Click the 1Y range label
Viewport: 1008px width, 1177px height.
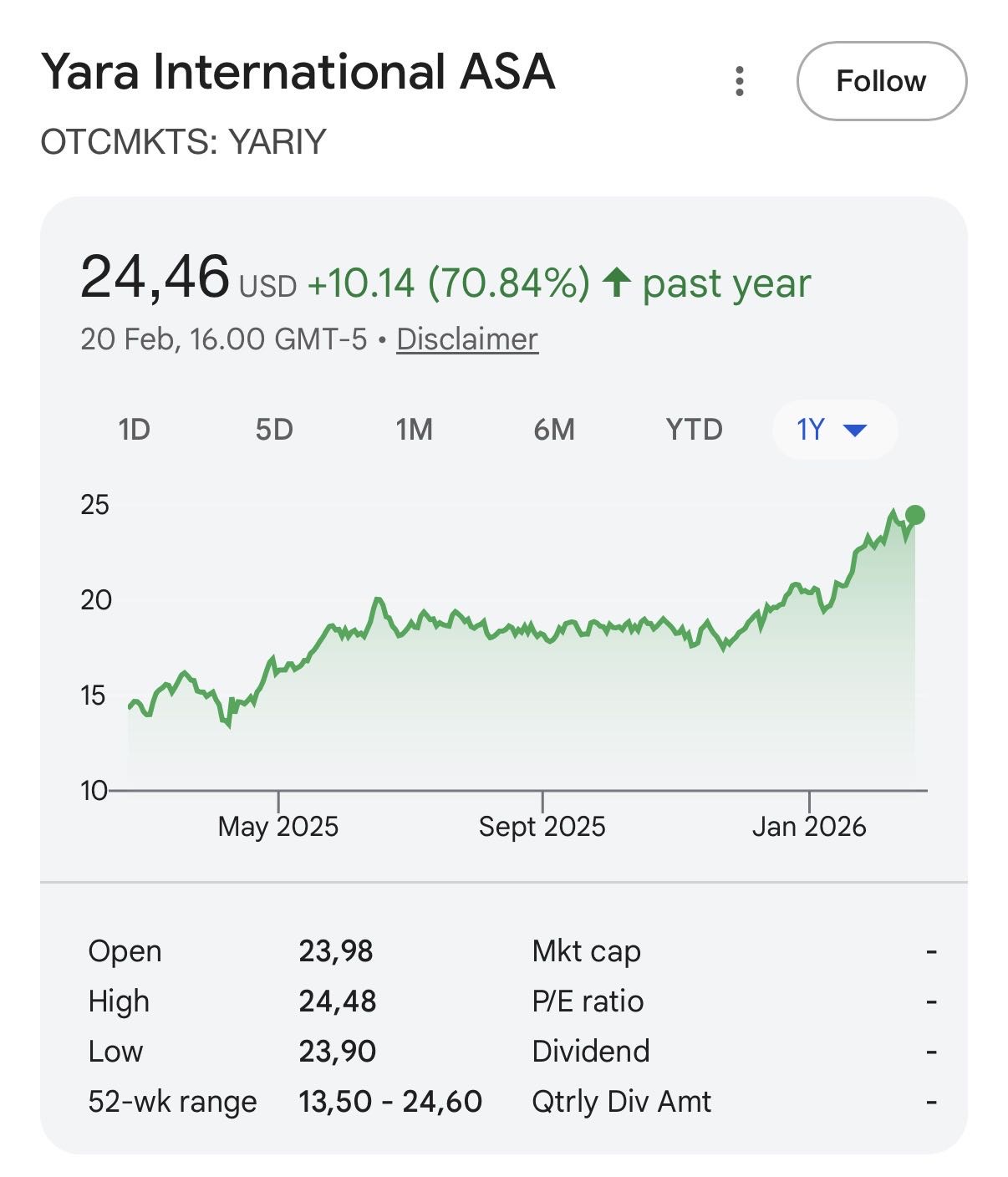point(810,430)
